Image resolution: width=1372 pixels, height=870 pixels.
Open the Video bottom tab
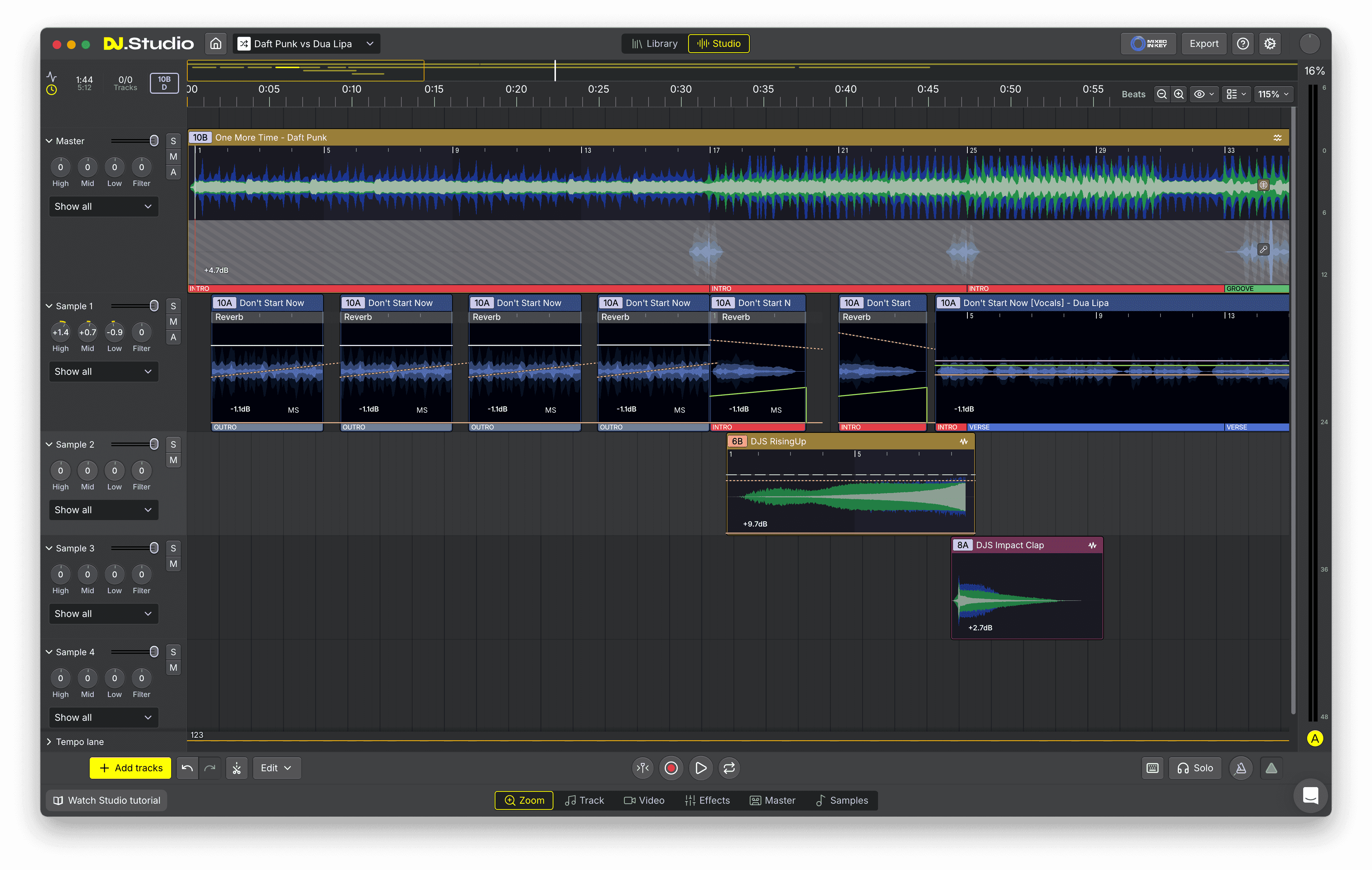point(644,800)
